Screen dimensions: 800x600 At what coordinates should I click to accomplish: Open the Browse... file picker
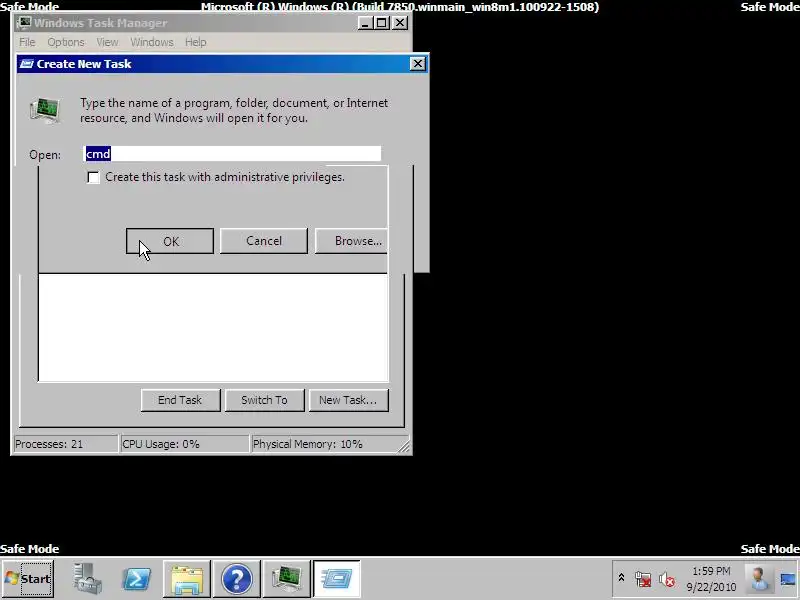pos(352,241)
